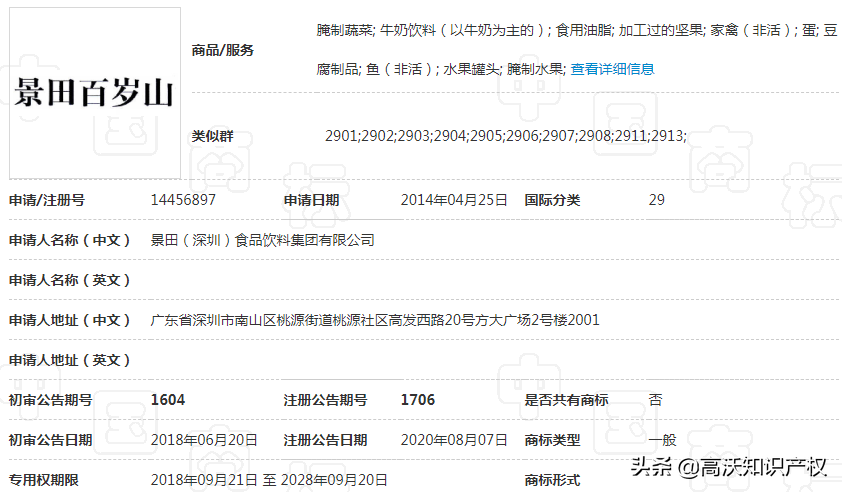Click the 注册公告日期 label
The image size is (842, 492).
(x=325, y=440)
